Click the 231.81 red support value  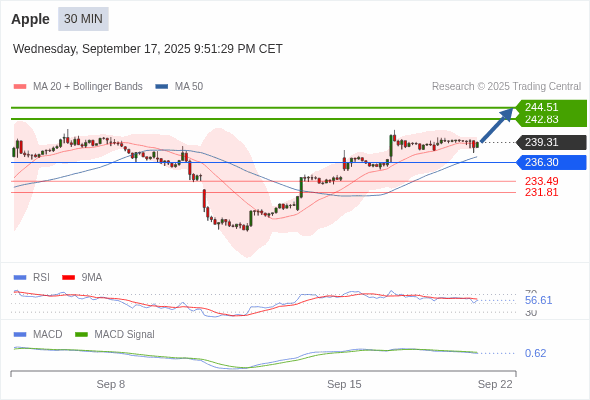point(541,192)
